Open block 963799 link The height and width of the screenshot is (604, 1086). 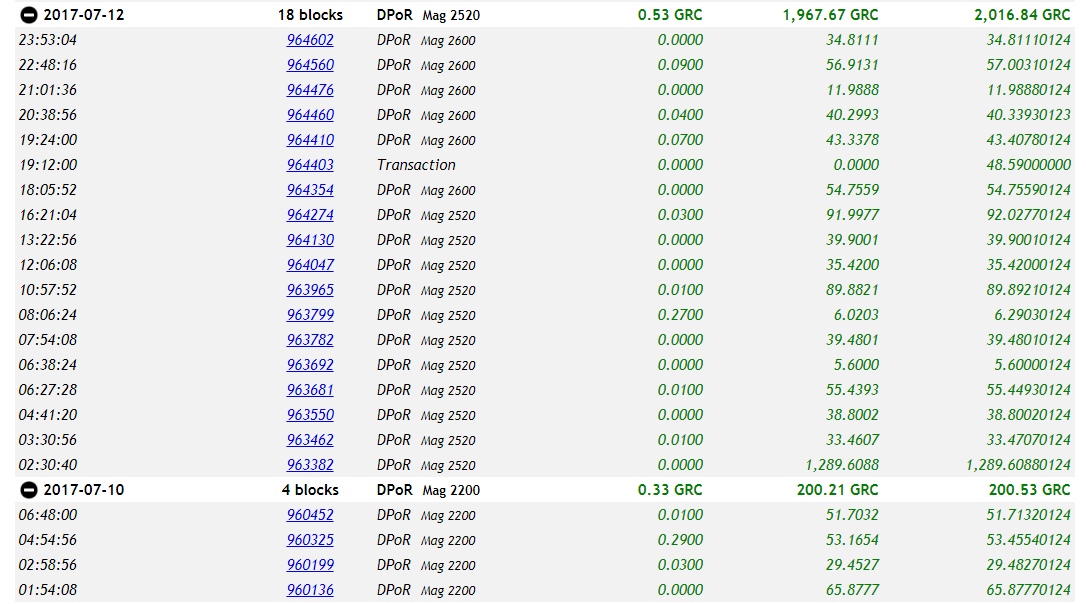point(310,314)
